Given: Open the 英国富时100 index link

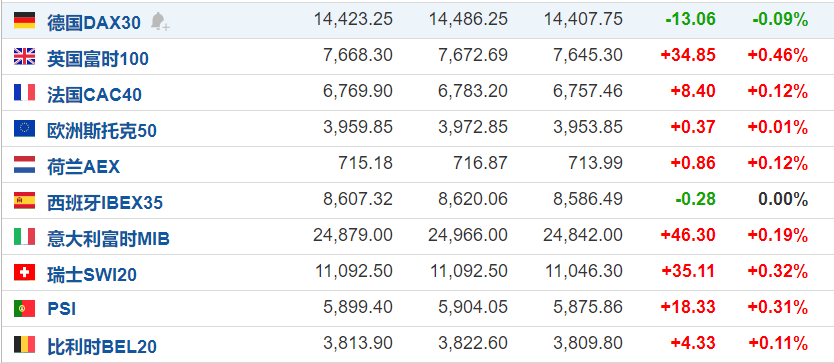Looking at the screenshot, I should pyautogui.click(x=98, y=59).
